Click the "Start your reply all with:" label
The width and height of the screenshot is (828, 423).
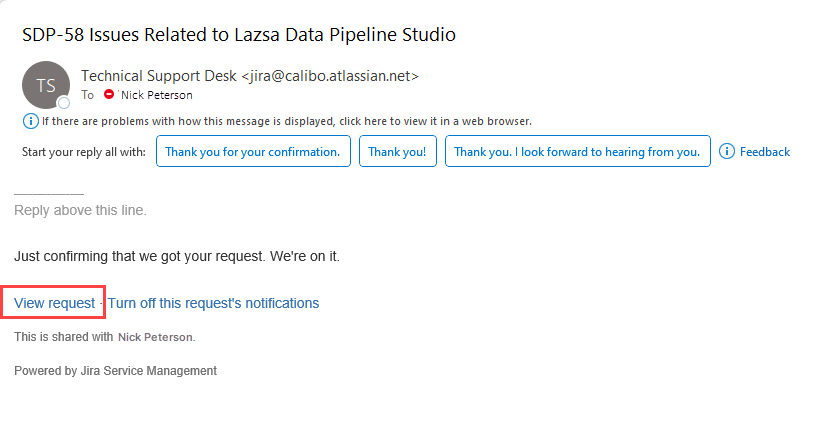tap(83, 152)
